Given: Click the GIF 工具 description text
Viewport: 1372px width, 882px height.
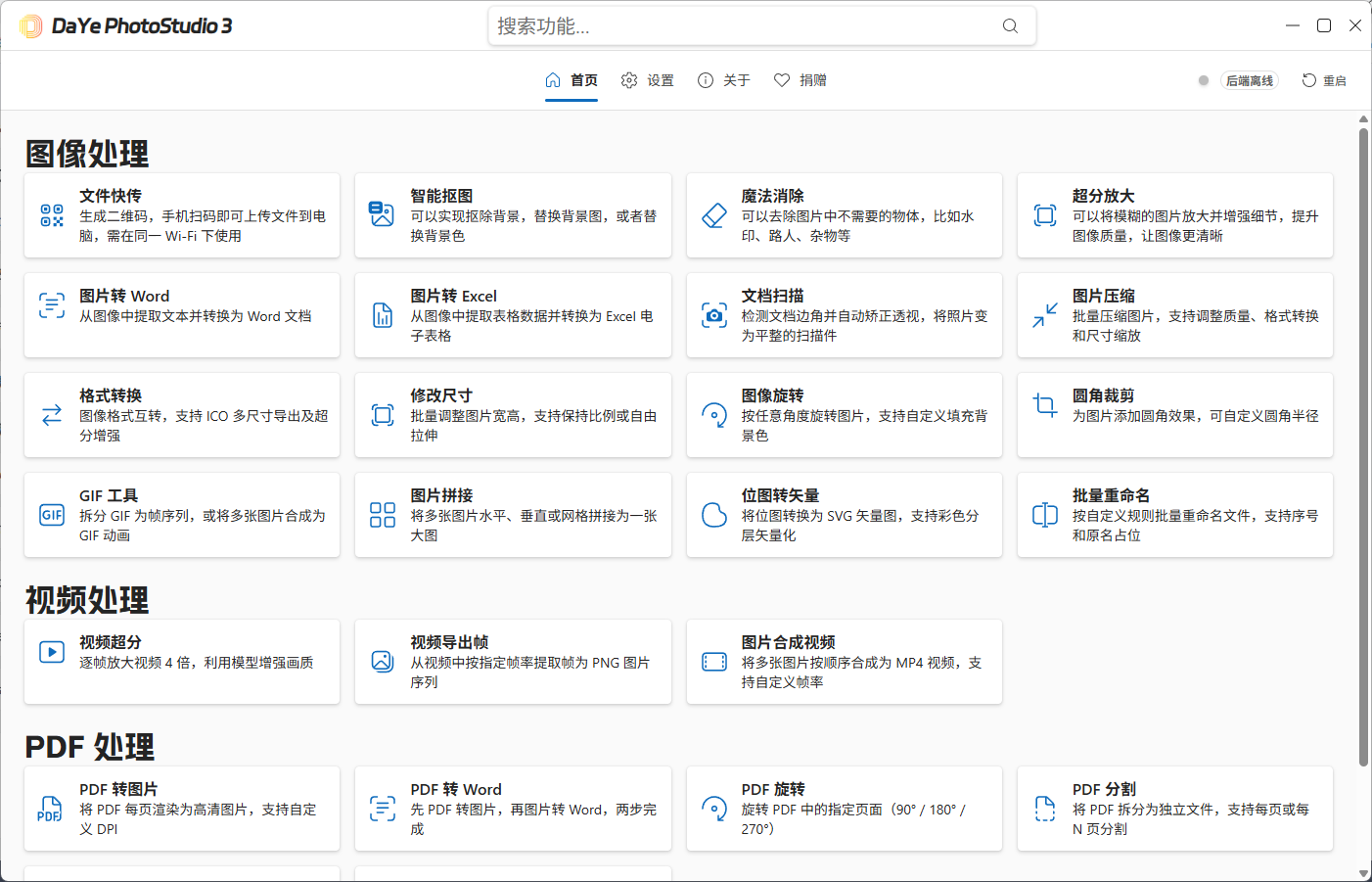Looking at the screenshot, I should pyautogui.click(x=202, y=526).
